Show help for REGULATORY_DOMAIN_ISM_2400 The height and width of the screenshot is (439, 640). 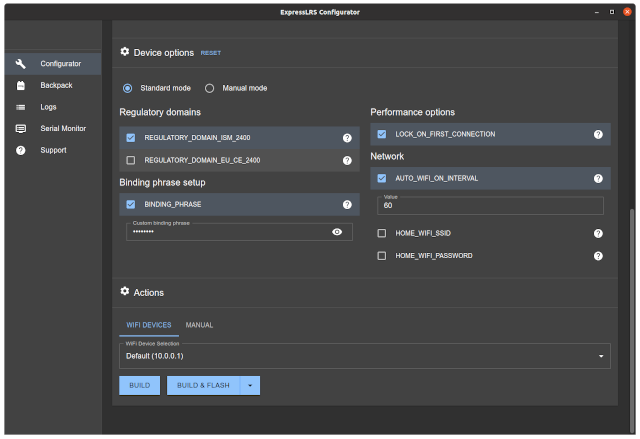[x=347, y=138]
